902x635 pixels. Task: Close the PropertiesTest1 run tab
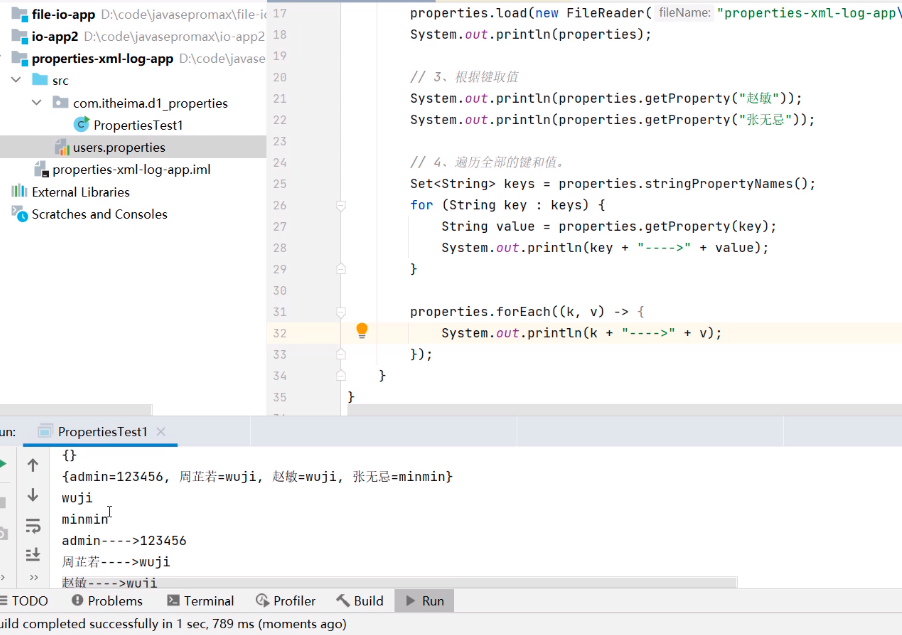click(x=161, y=431)
